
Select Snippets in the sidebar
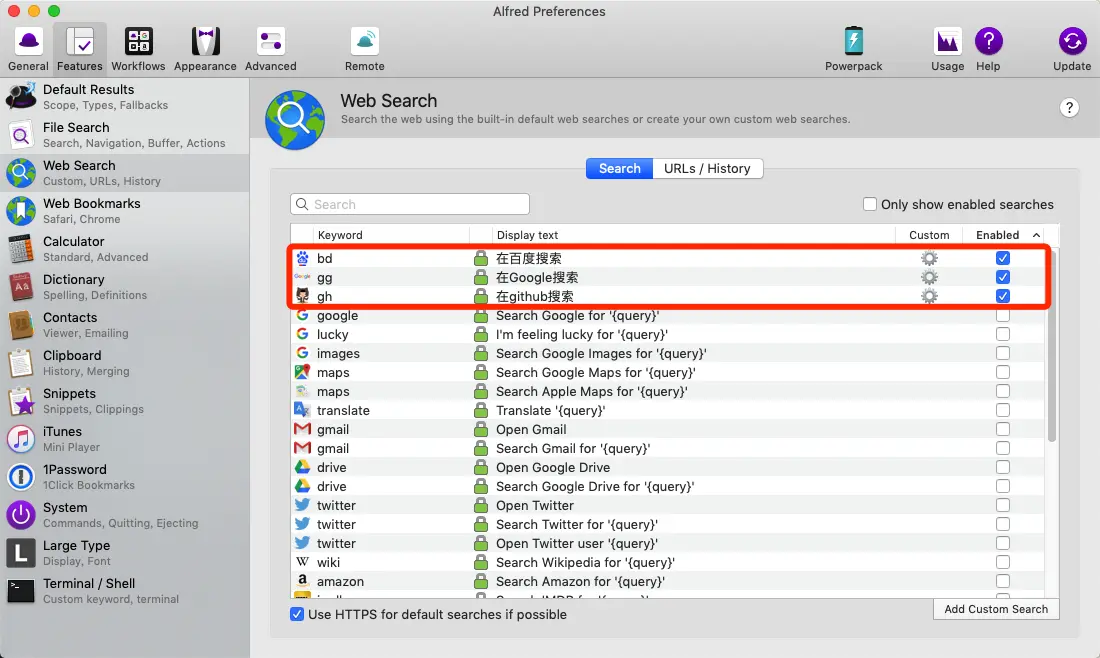click(125, 401)
